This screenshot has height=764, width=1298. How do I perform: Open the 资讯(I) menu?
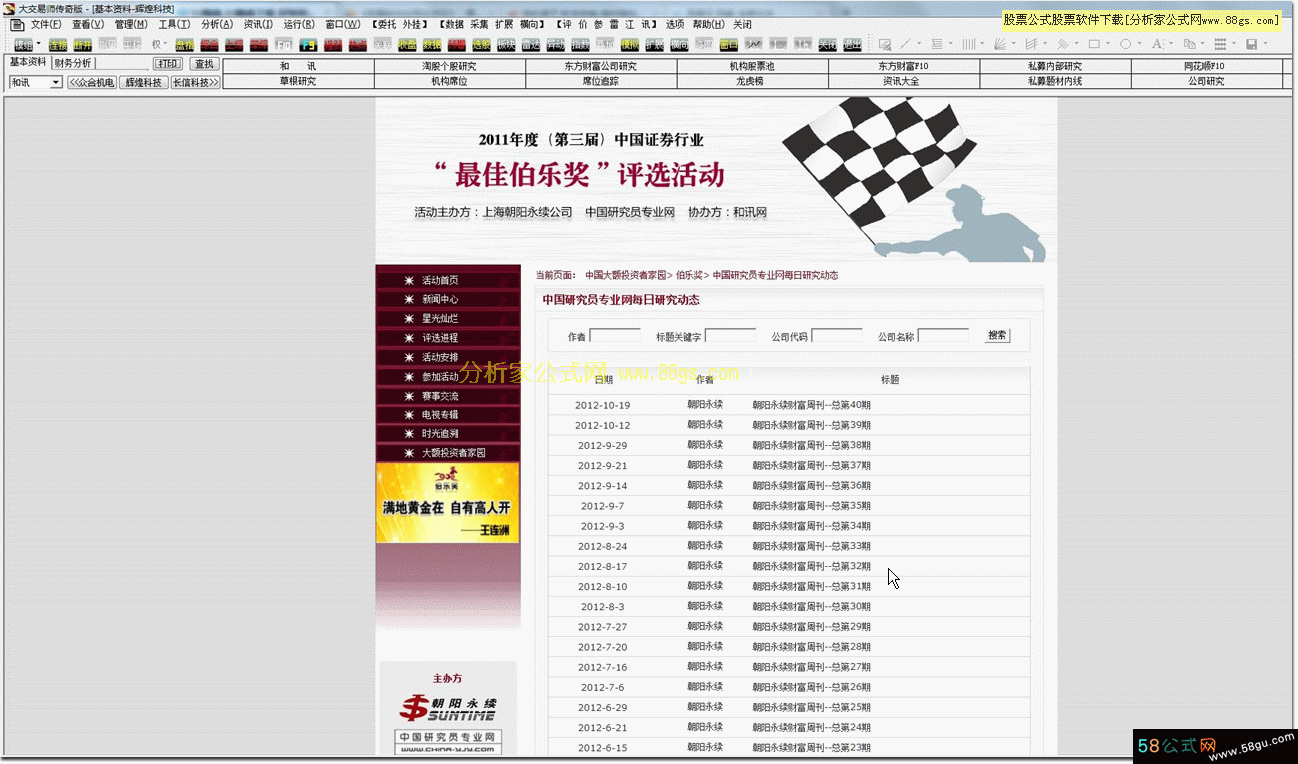[x=258, y=24]
